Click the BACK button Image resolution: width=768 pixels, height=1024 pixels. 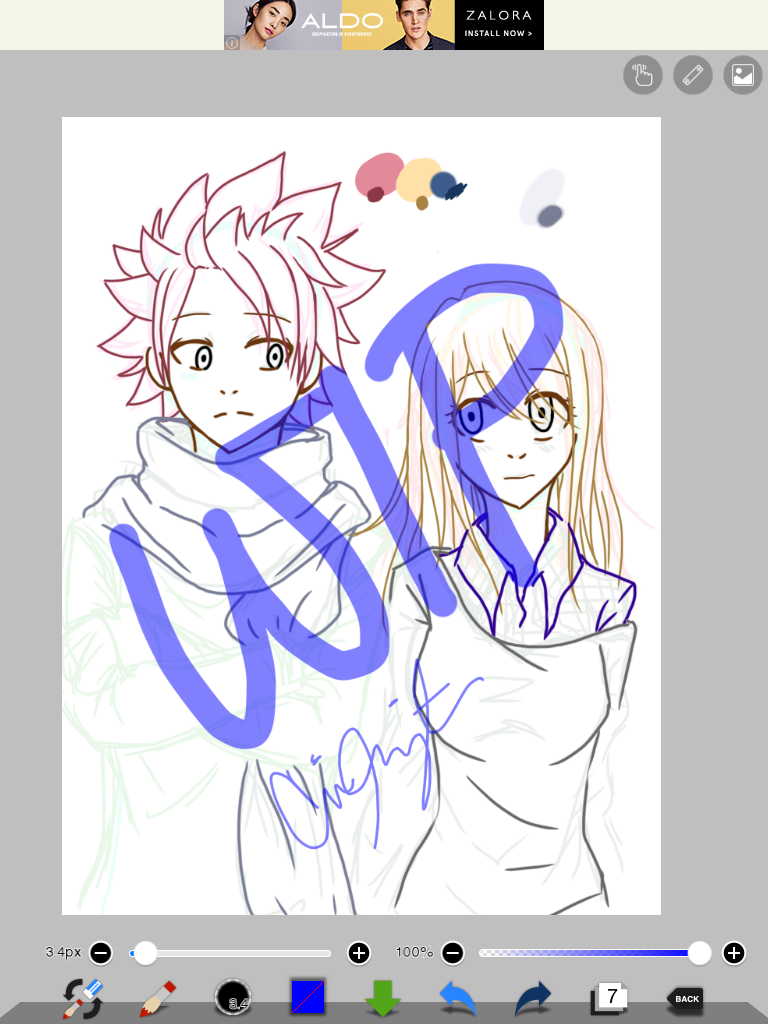click(x=684, y=999)
